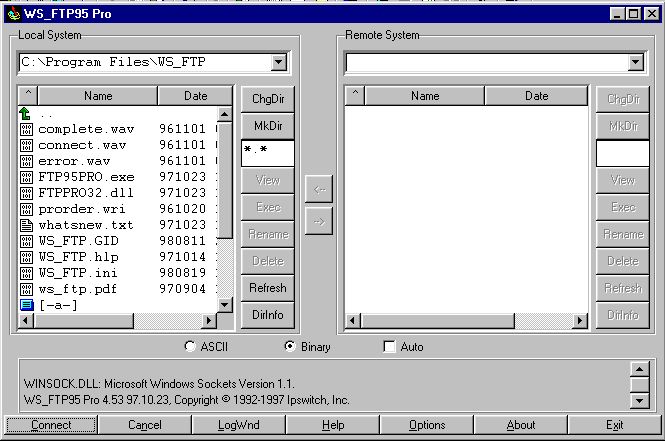Click the file icon beside FTP95PRO.exe
The image size is (665, 441).
tap(26, 177)
